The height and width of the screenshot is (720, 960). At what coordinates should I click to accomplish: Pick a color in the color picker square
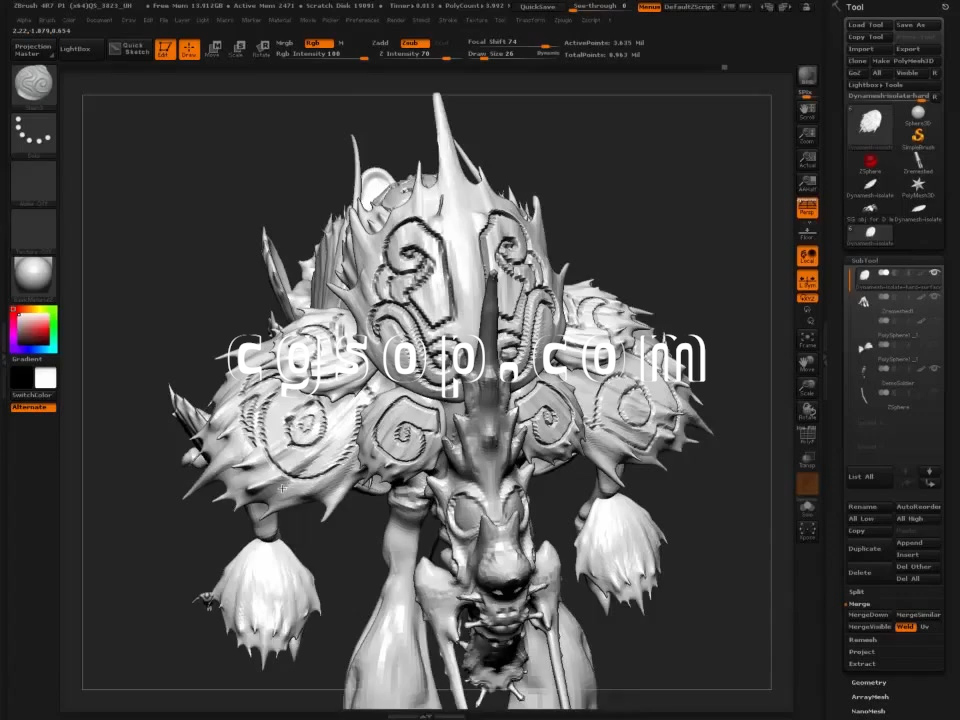33,329
